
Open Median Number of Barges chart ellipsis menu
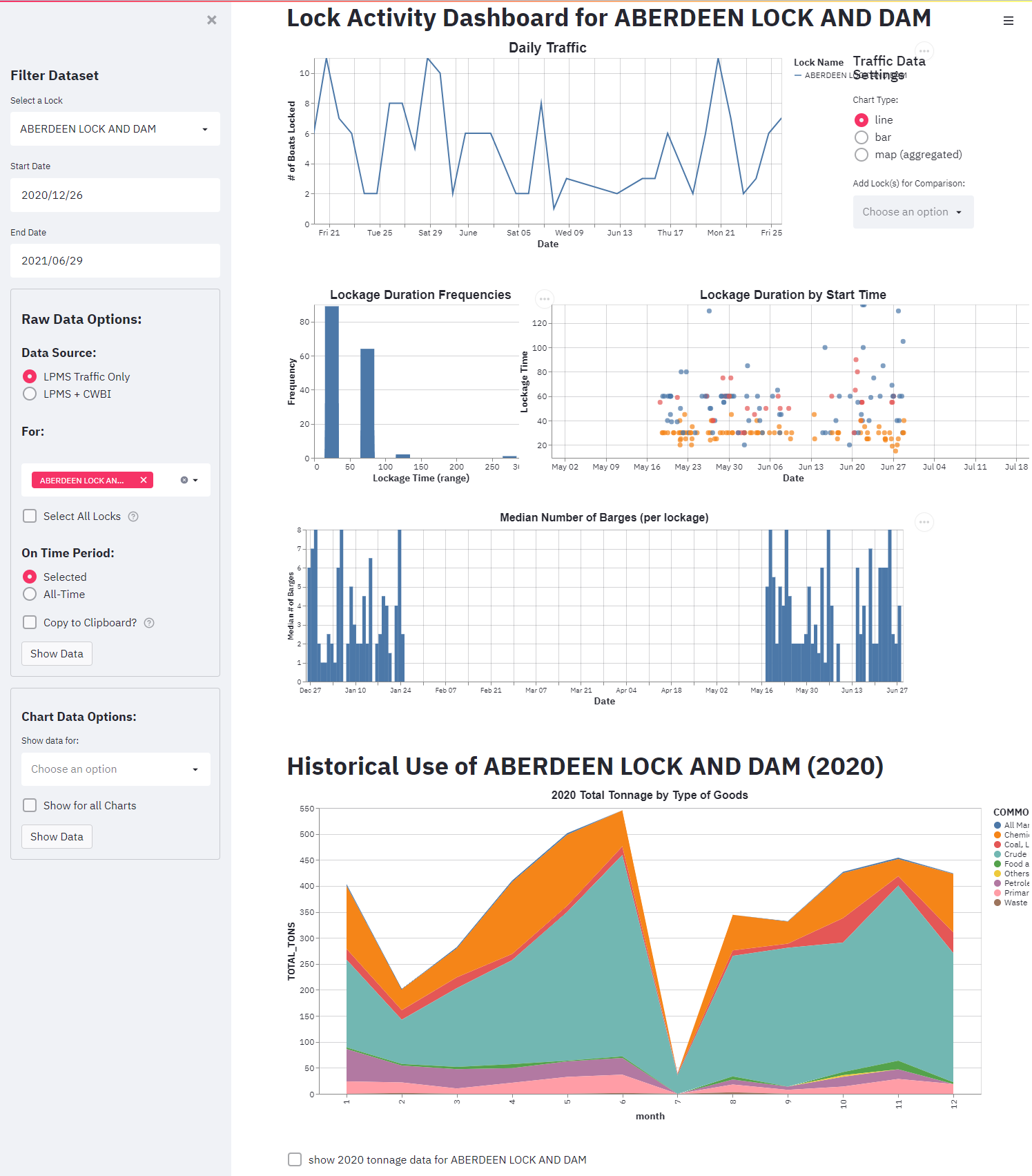coord(924,522)
